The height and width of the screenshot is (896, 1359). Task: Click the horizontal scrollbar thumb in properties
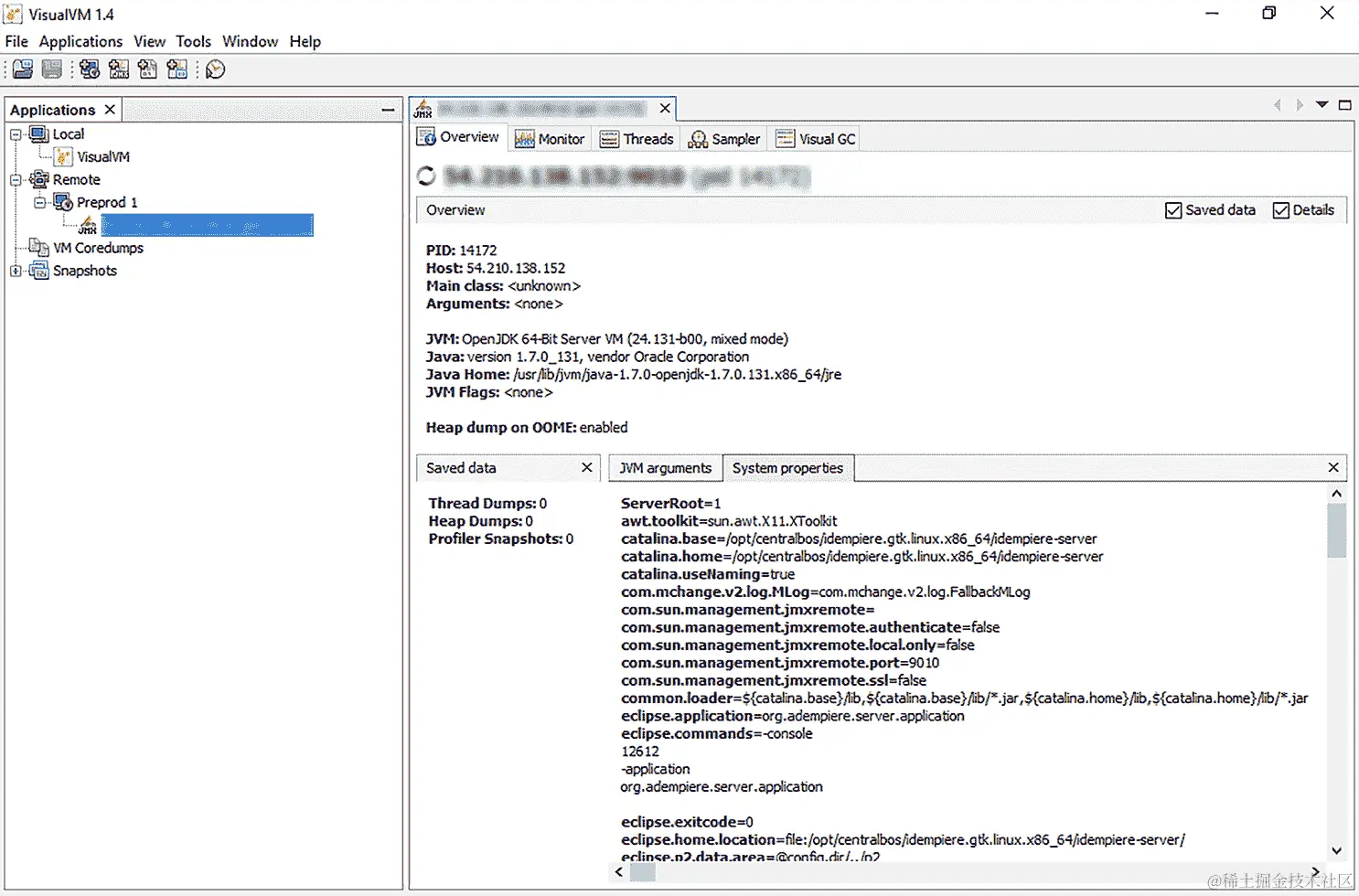(643, 872)
